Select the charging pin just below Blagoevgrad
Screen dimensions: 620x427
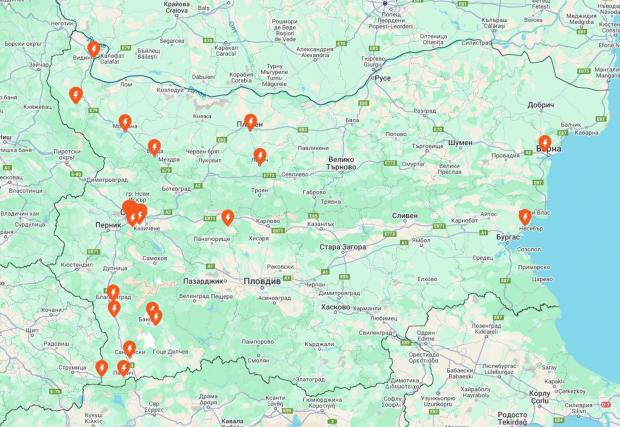point(114,308)
